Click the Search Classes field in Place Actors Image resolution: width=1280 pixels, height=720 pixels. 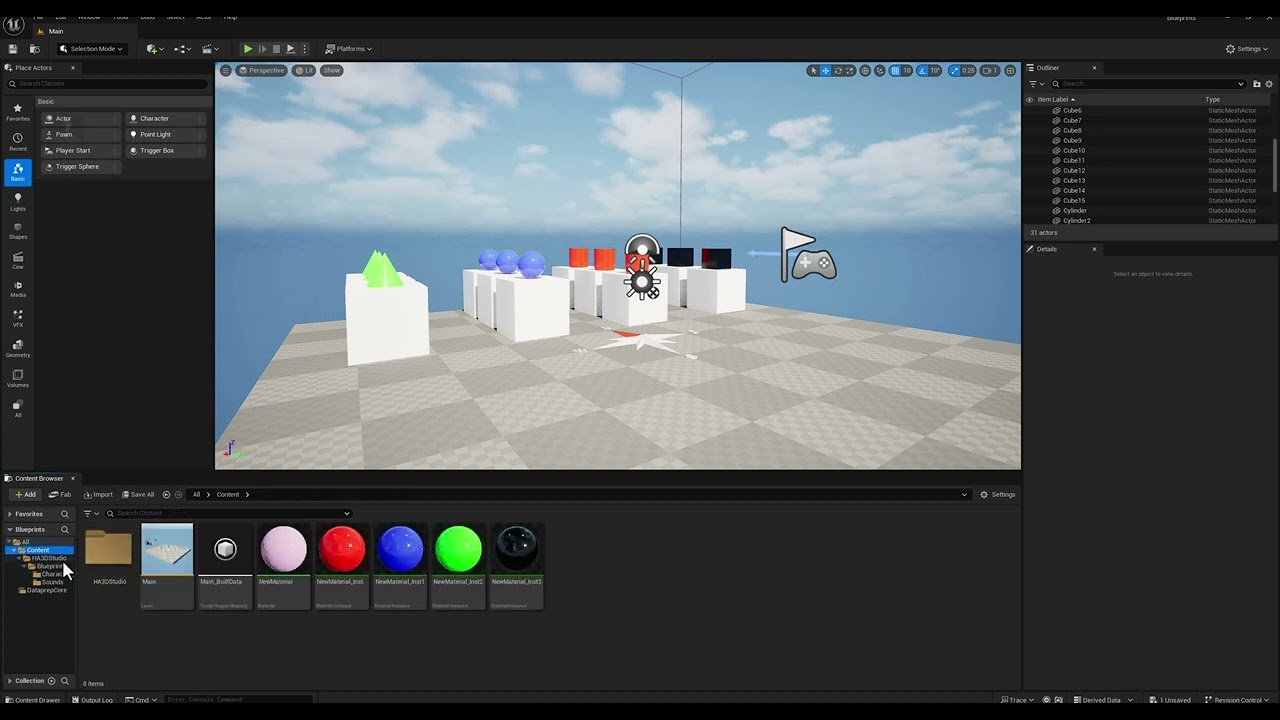108,84
